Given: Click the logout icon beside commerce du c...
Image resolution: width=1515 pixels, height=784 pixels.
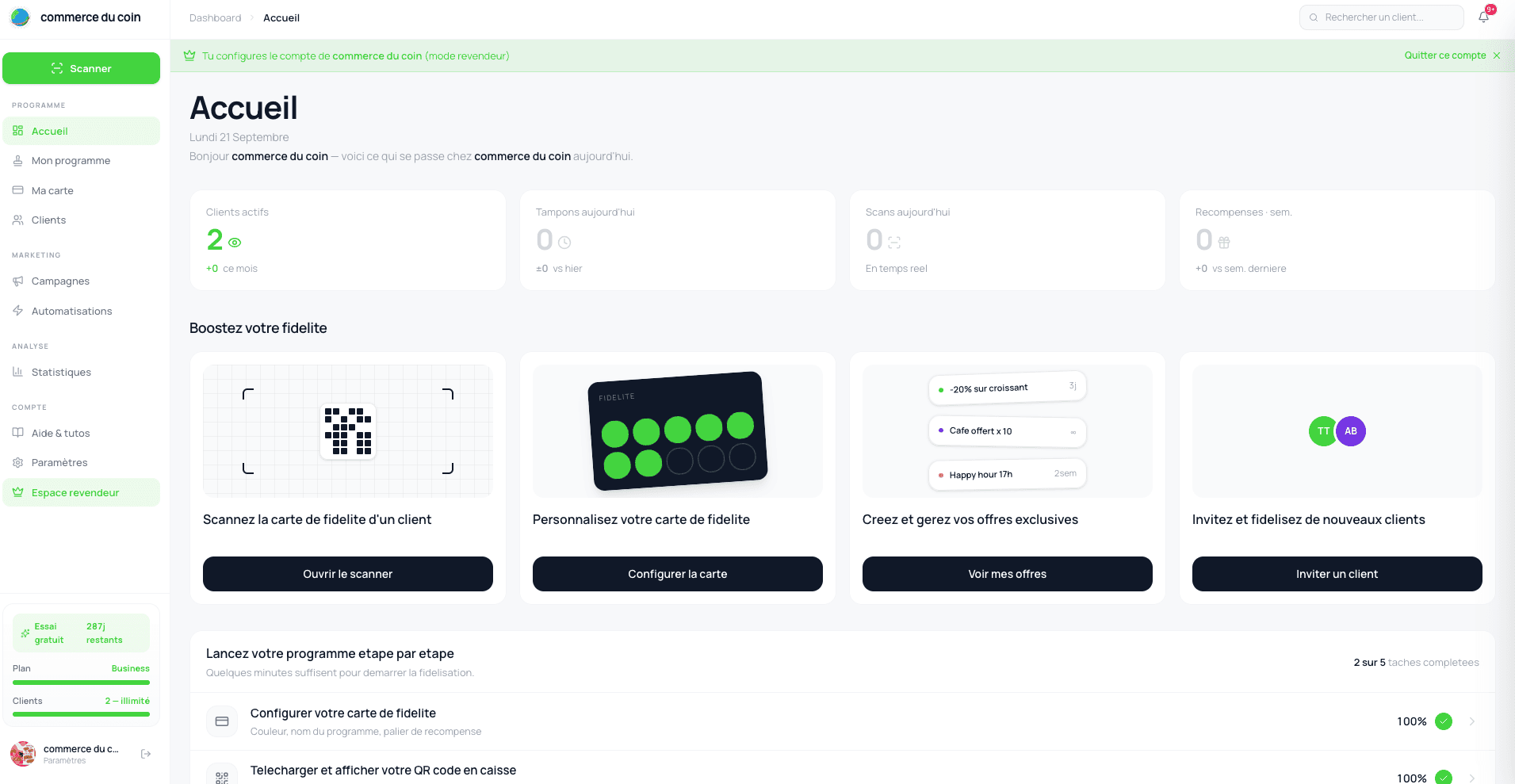Looking at the screenshot, I should tap(146, 754).
